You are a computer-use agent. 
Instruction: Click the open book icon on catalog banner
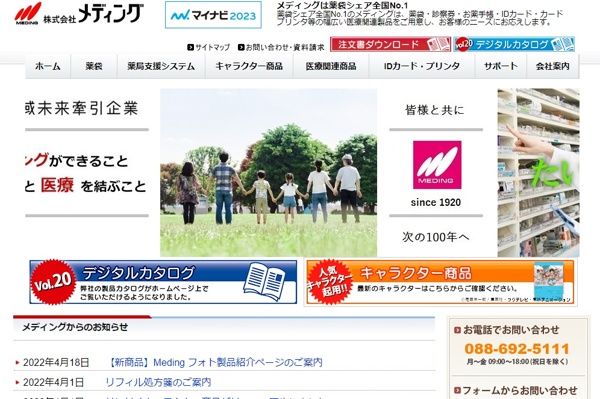(x=264, y=281)
